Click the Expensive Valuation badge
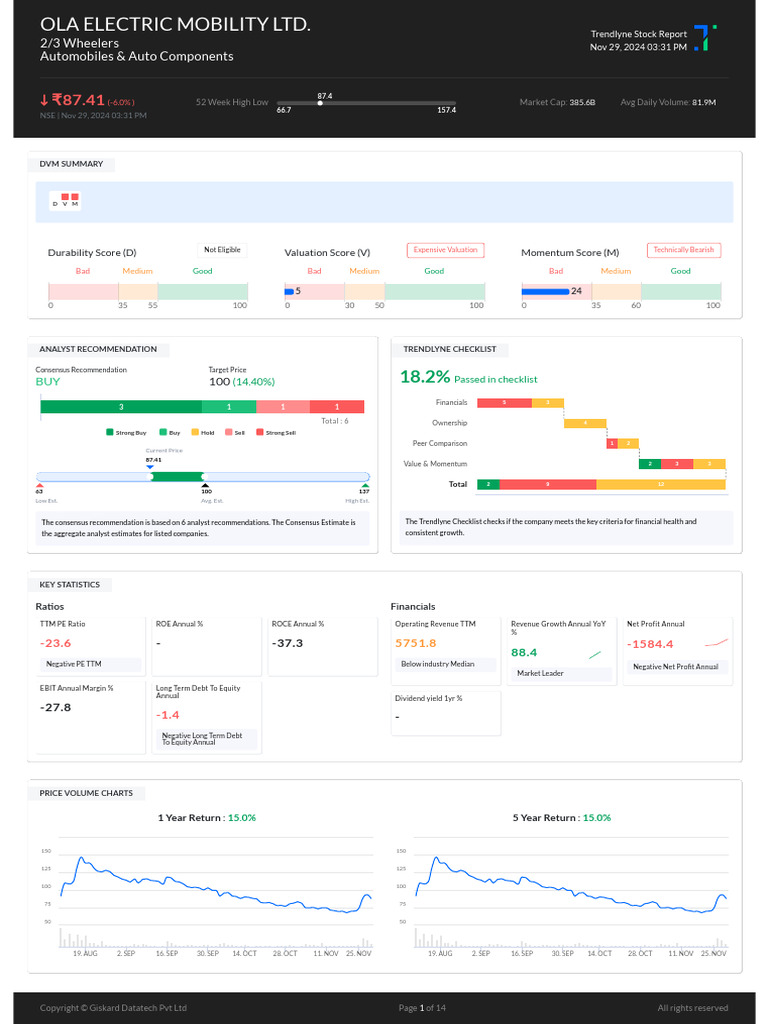 [445, 250]
